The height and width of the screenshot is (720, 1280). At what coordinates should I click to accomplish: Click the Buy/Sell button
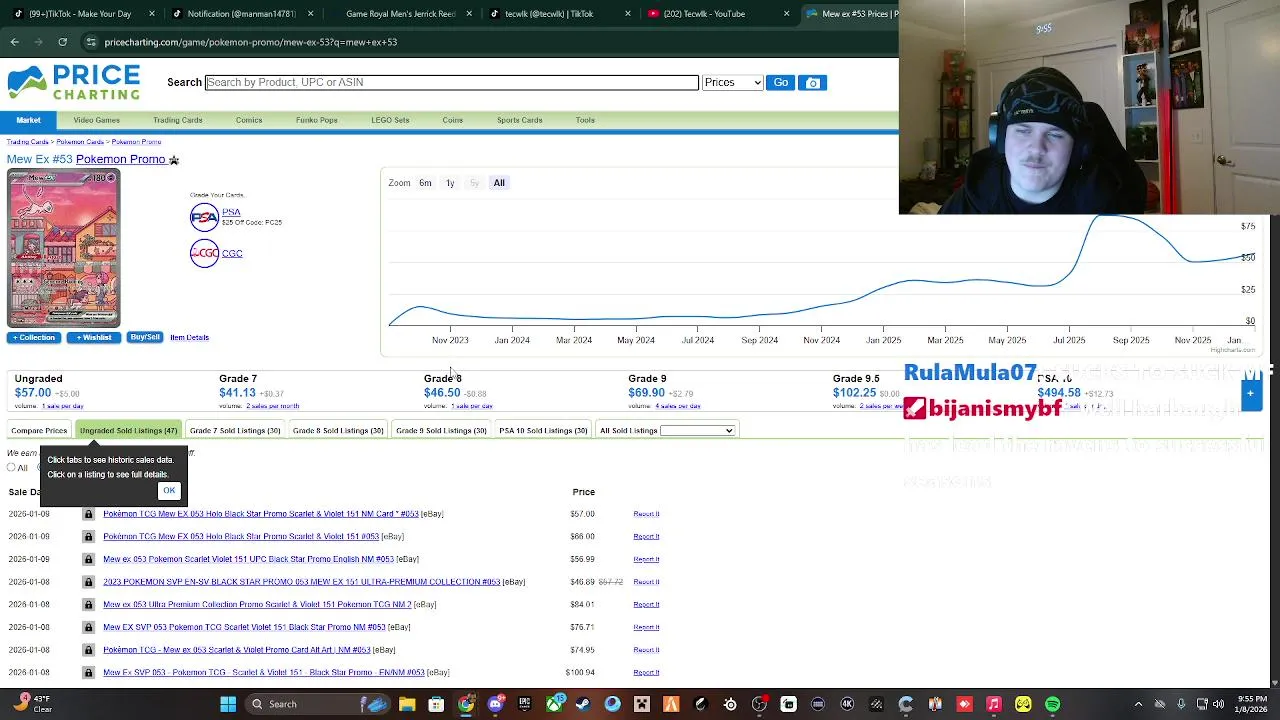(145, 338)
